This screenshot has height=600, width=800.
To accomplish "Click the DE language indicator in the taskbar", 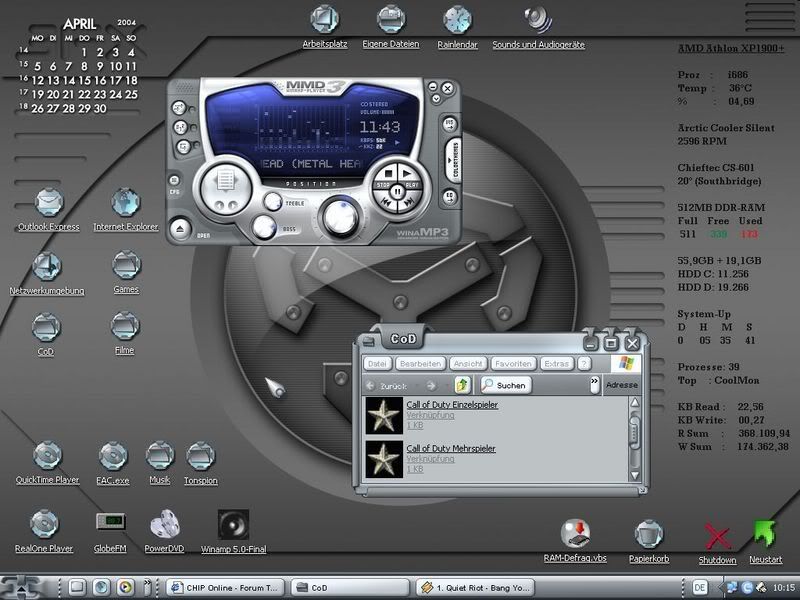I will pos(699,587).
